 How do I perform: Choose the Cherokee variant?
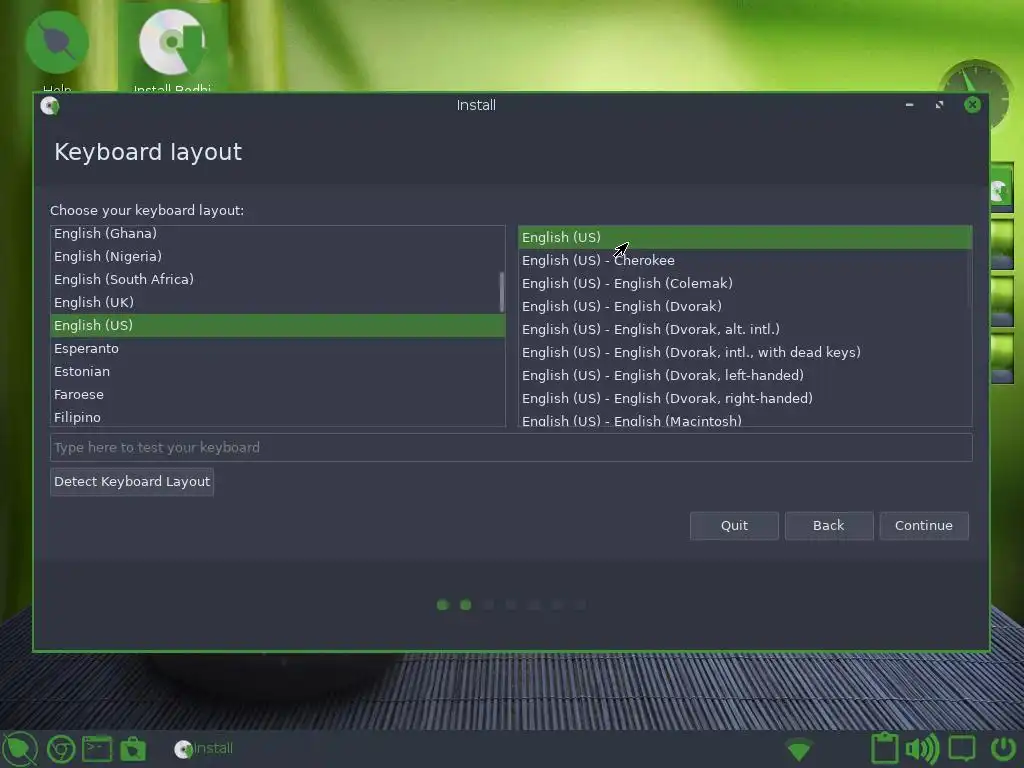tap(744, 261)
